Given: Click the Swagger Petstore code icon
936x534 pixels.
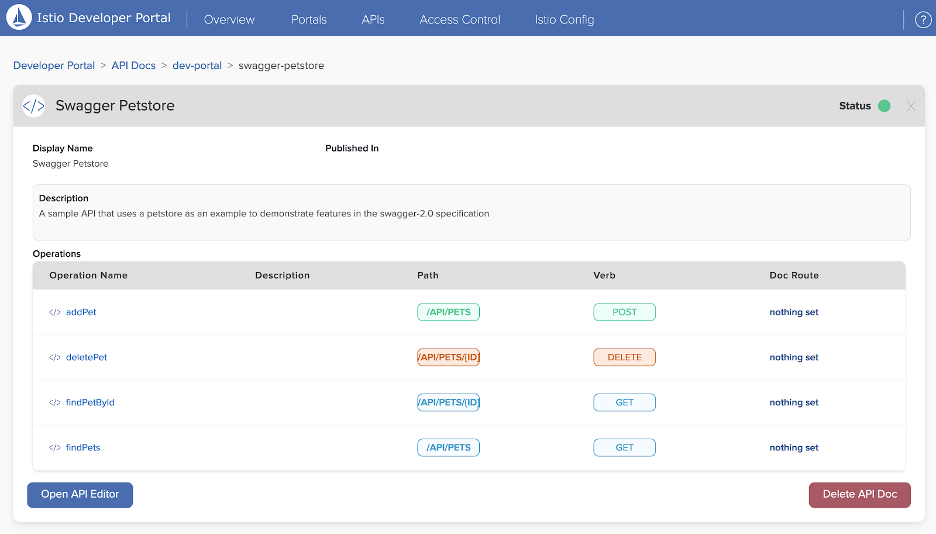Looking at the screenshot, I should (33, 106).
